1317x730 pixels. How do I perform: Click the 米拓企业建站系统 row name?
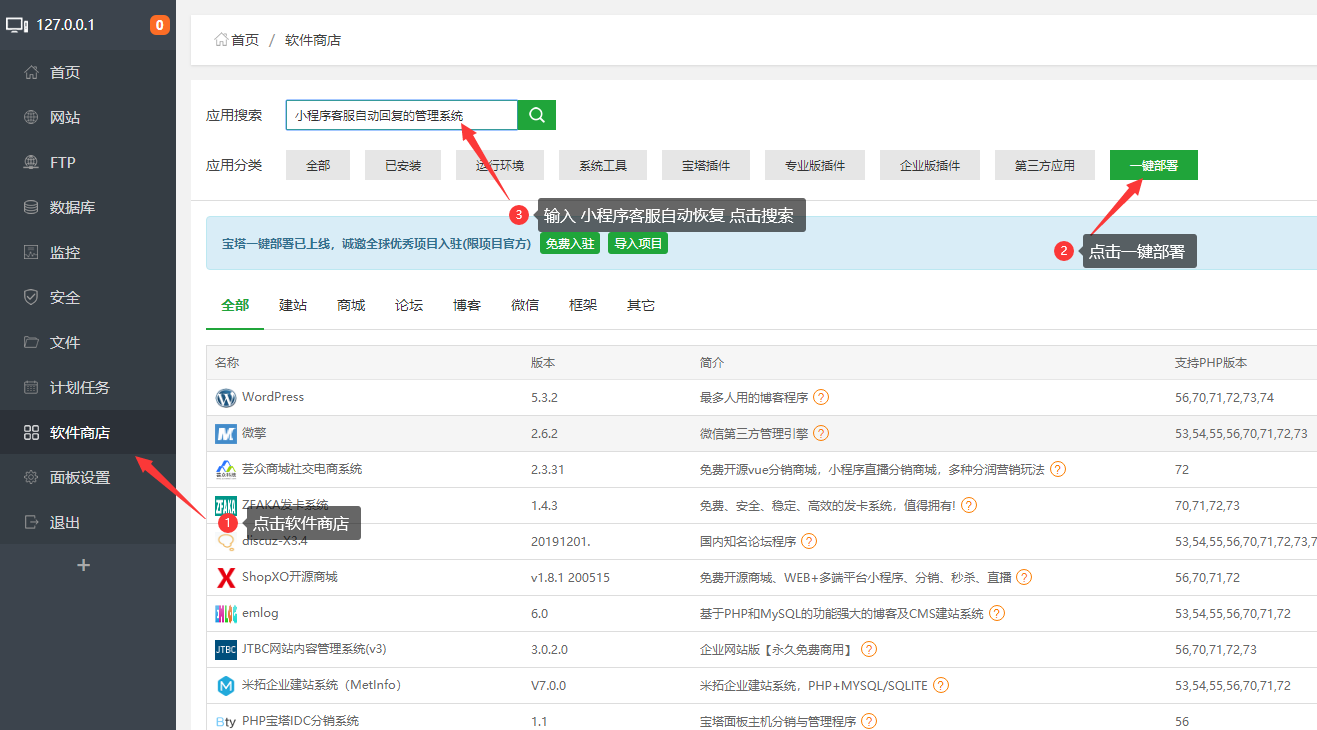click(321, 685)
